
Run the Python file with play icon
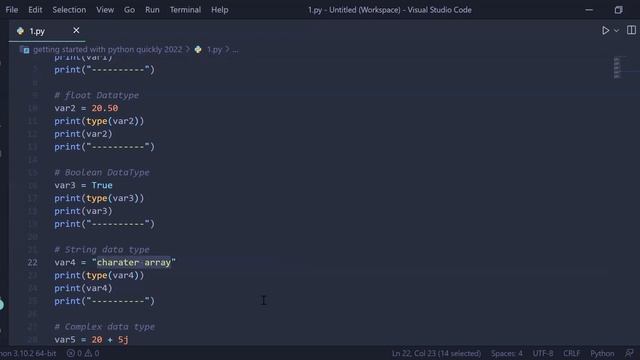click(605, 31)
